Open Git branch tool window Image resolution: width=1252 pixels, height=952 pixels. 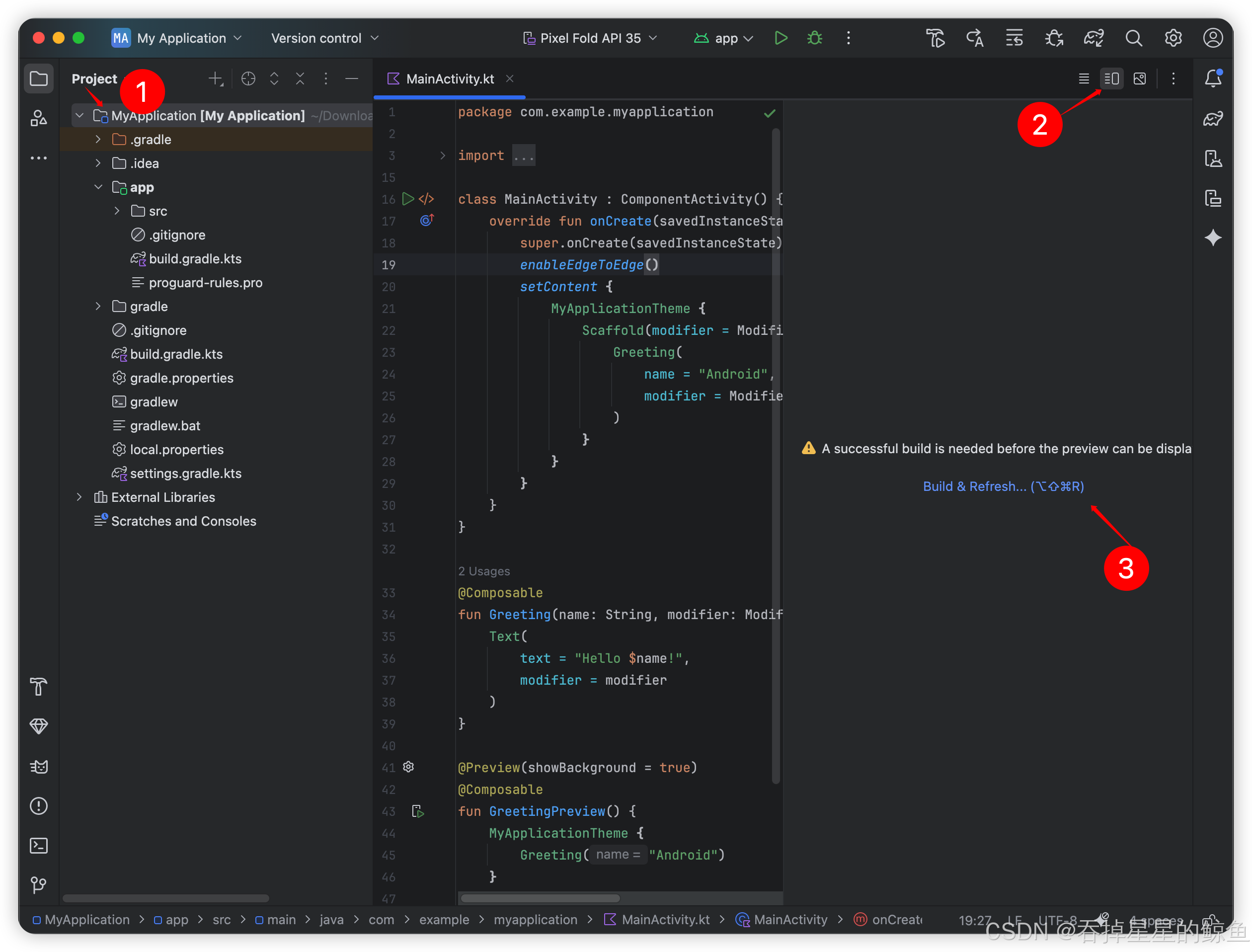click(x=39, y=884)
